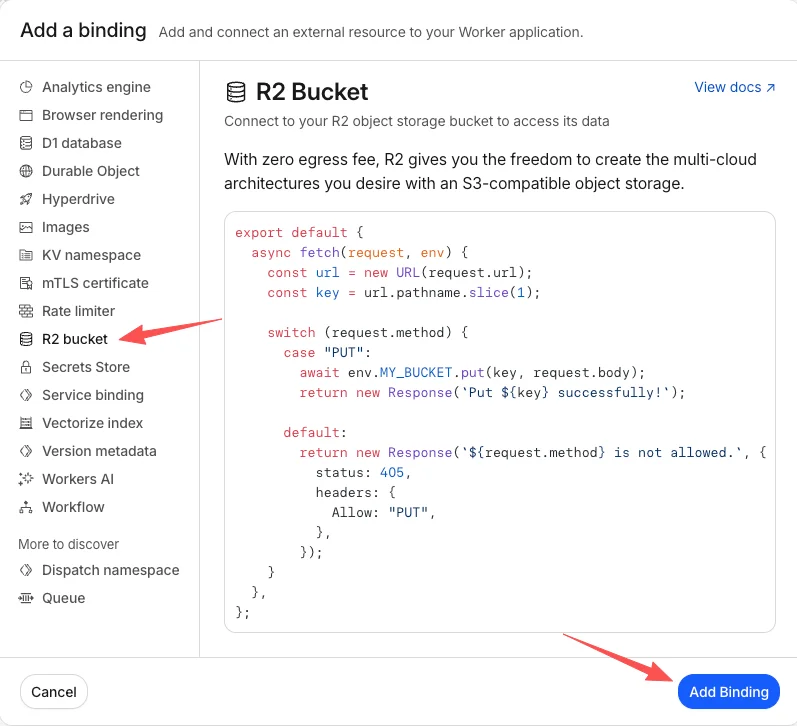This screenshot has width=797, height=726.
Task: Choose Durable Object binding
Action: pos(91,171)
